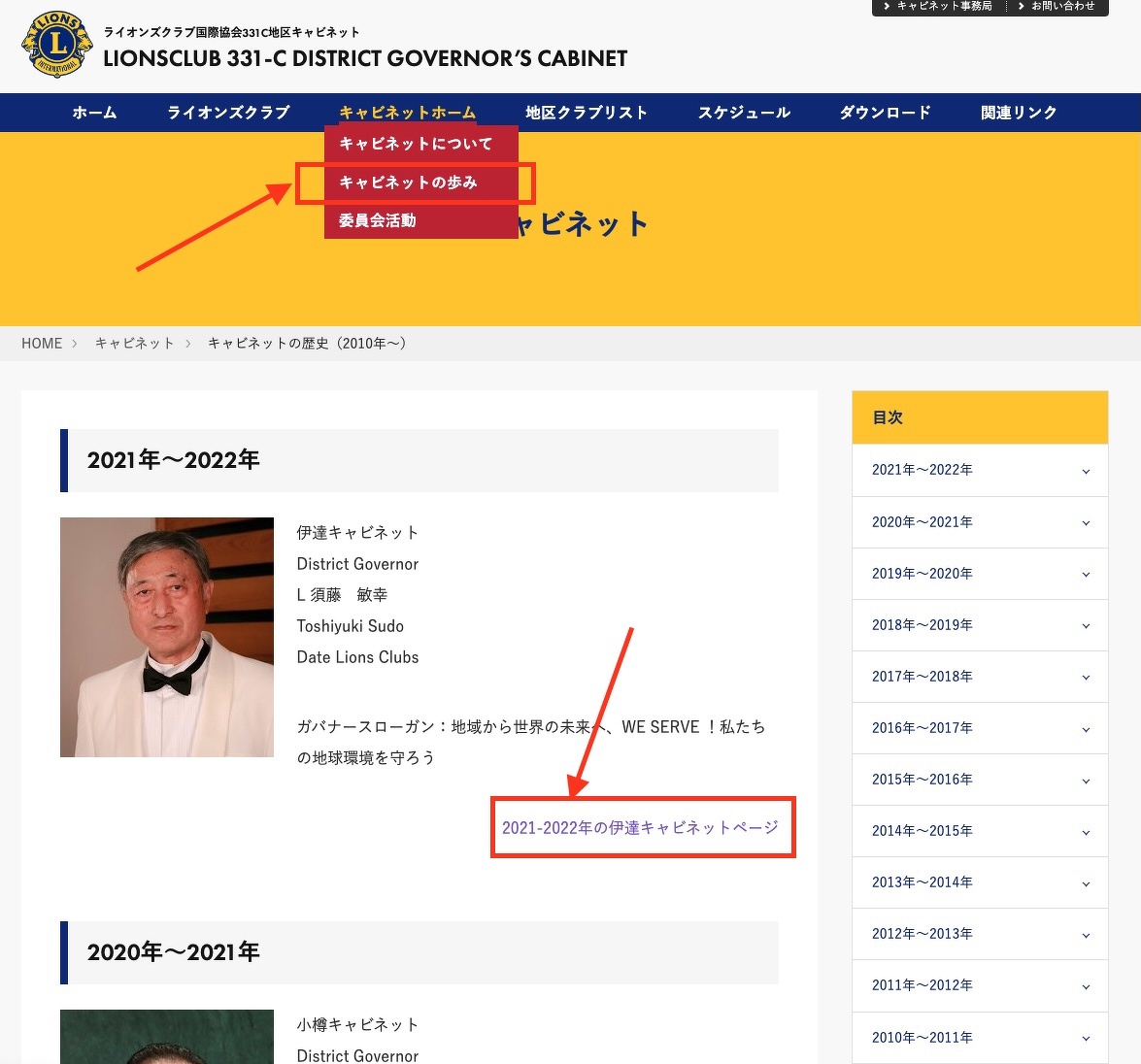Image resolution: width=1141 pixels, height=1064 pixels.
Task: Click the Lions Club International logo
Action: click(x=57, y=45)
